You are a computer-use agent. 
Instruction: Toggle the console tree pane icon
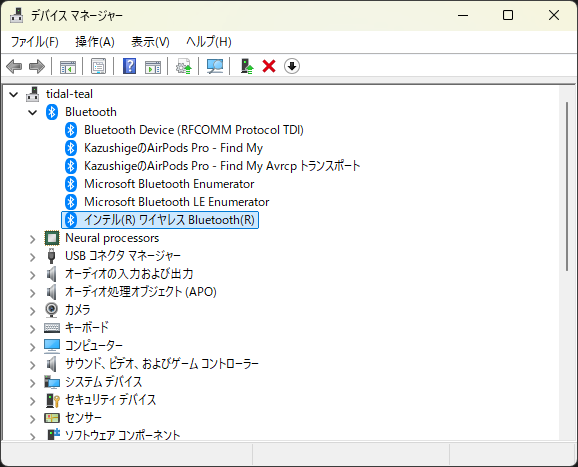pyautogui.click(x=68, y=67)
